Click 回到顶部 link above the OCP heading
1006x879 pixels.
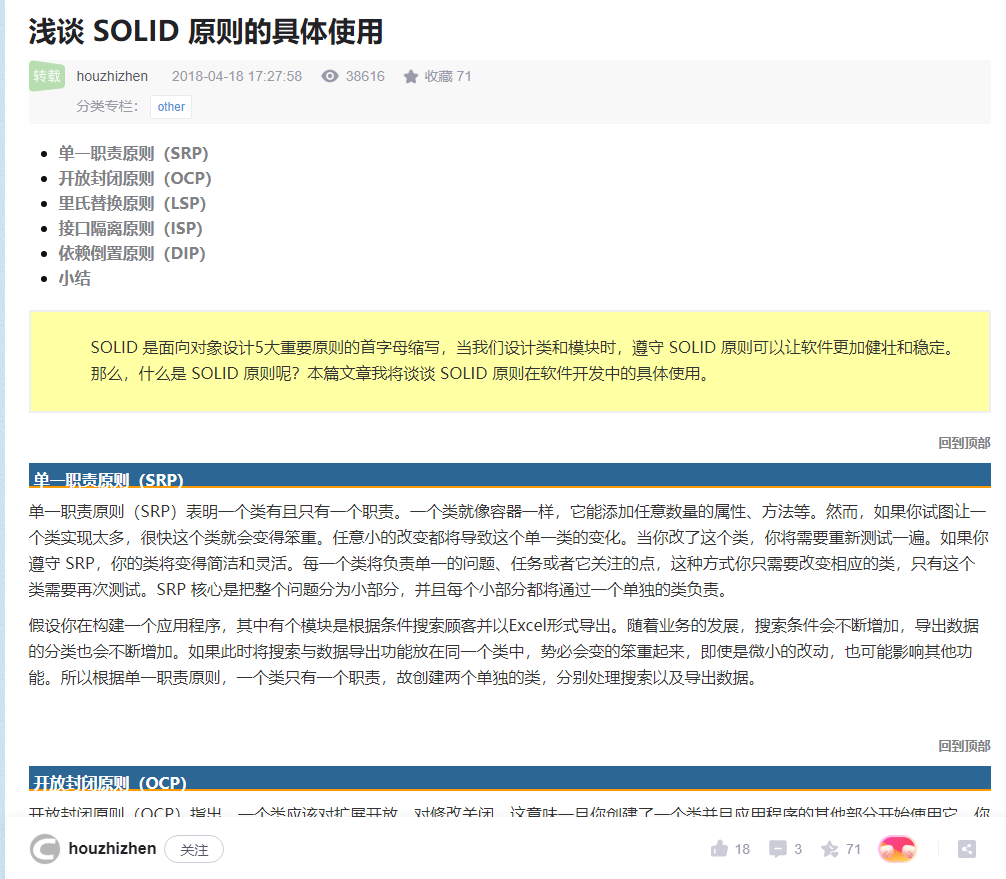point(964,746)
